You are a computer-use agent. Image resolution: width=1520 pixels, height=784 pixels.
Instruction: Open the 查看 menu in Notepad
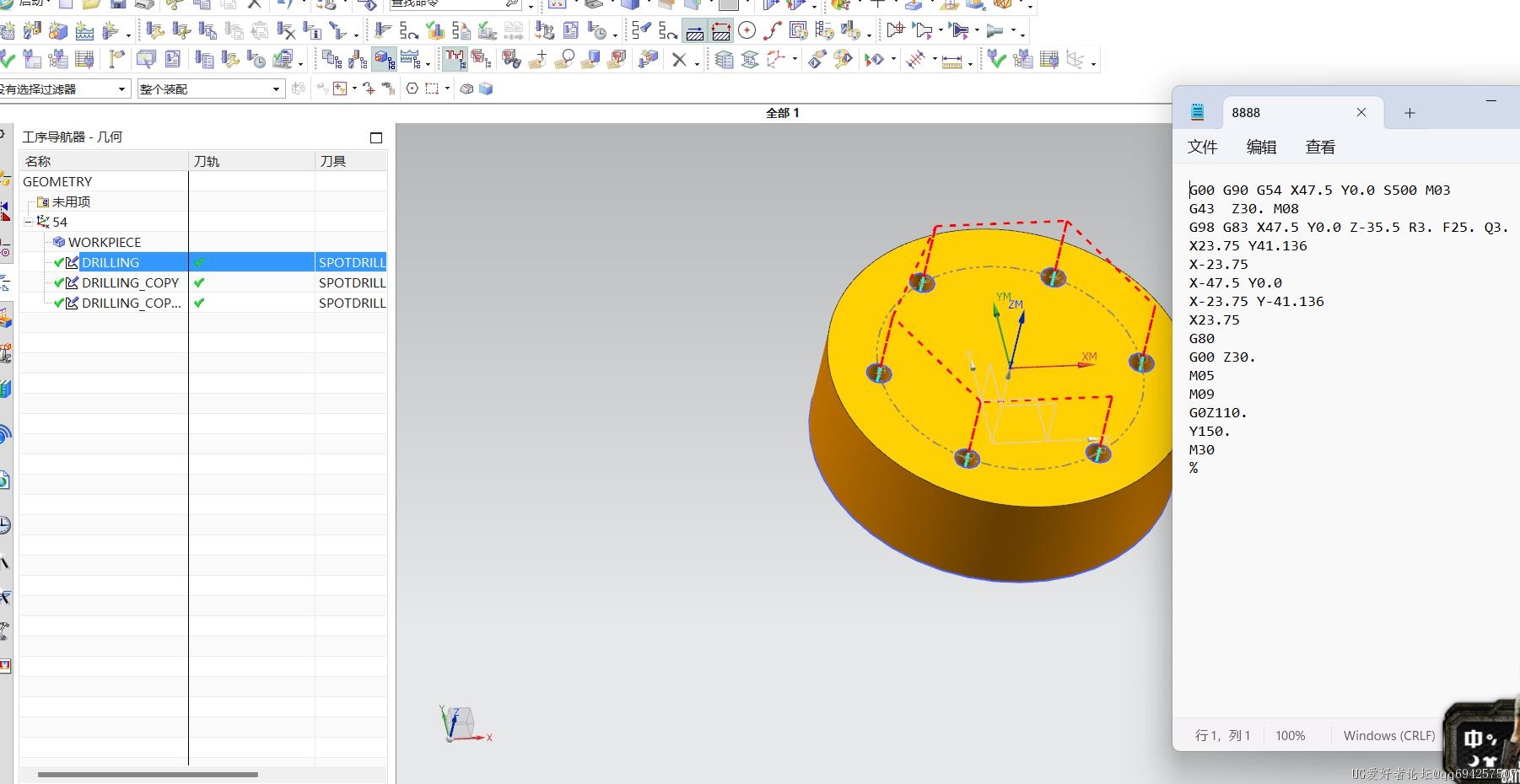(x=1320, y=147)
